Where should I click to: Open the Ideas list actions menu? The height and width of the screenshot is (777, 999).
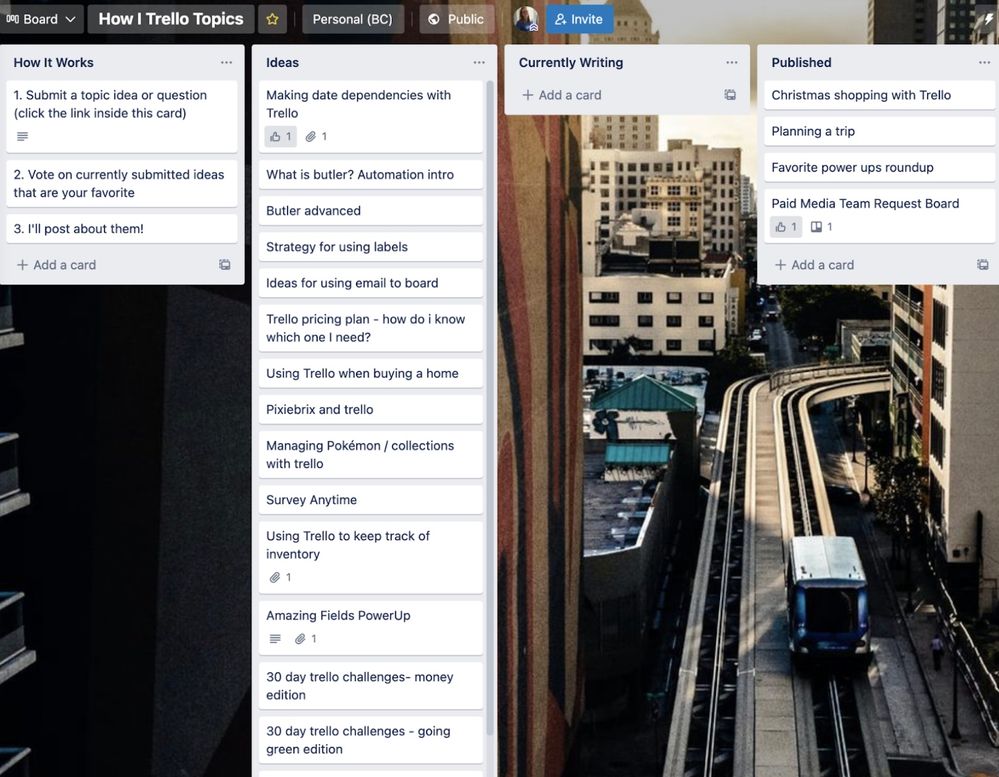479,61
